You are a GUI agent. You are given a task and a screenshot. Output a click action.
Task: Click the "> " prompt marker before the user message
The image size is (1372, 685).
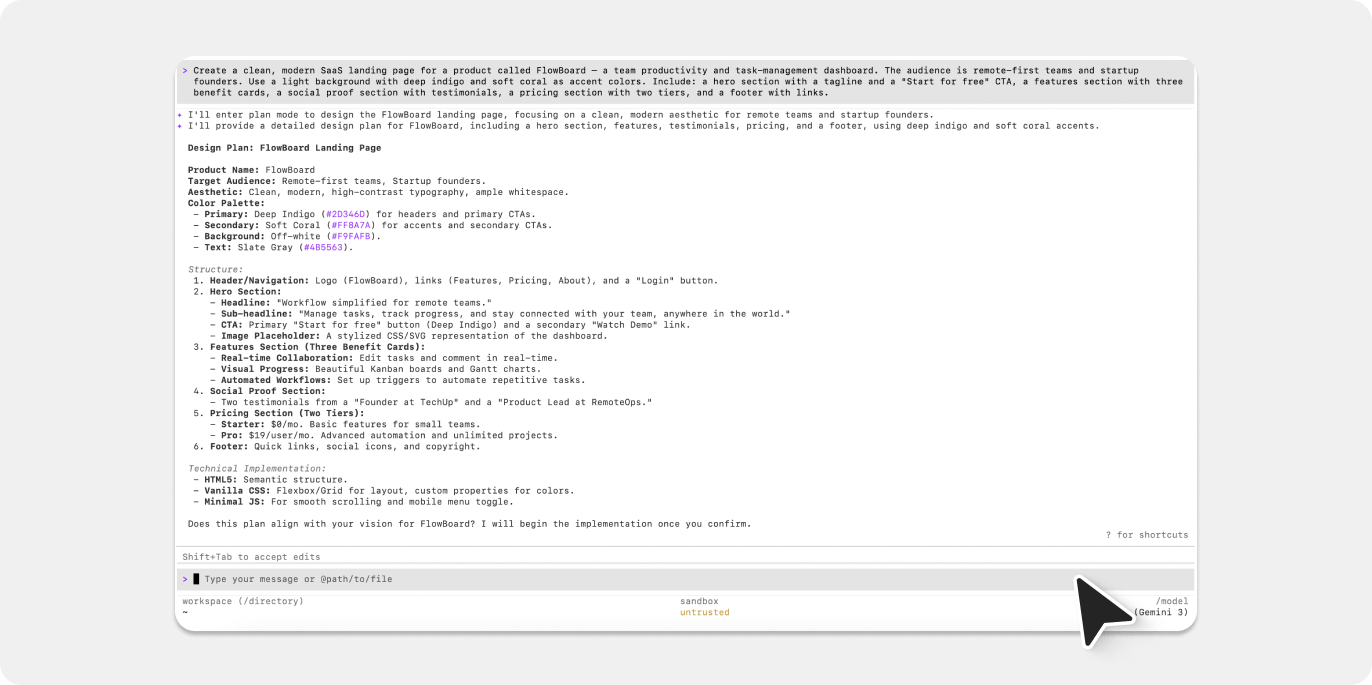pyautogui.click(x=185, y=70)
